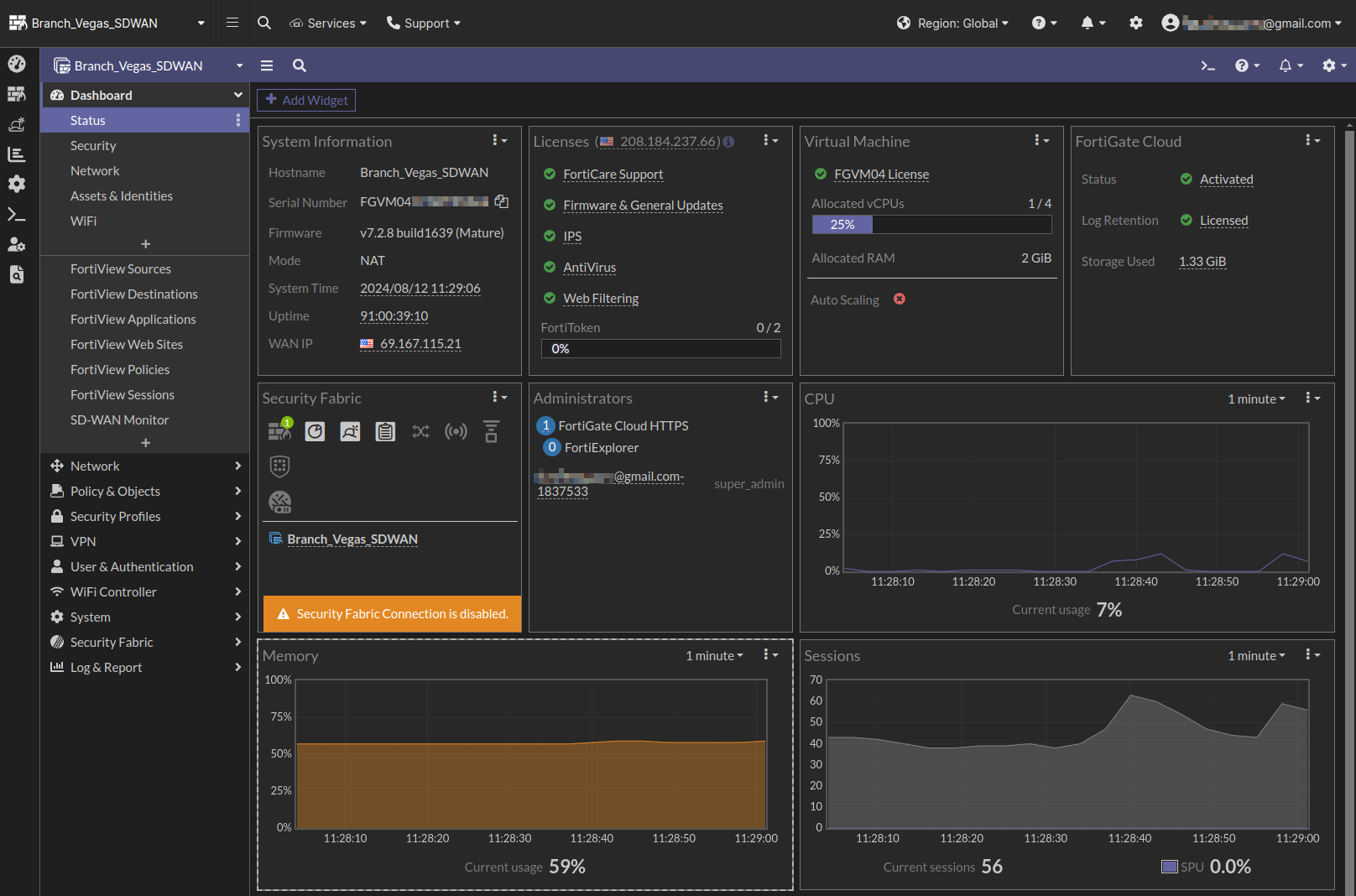Toggle the SPU legend in Sessions chart
The image size is (1356, 896).
[1170, 867]
